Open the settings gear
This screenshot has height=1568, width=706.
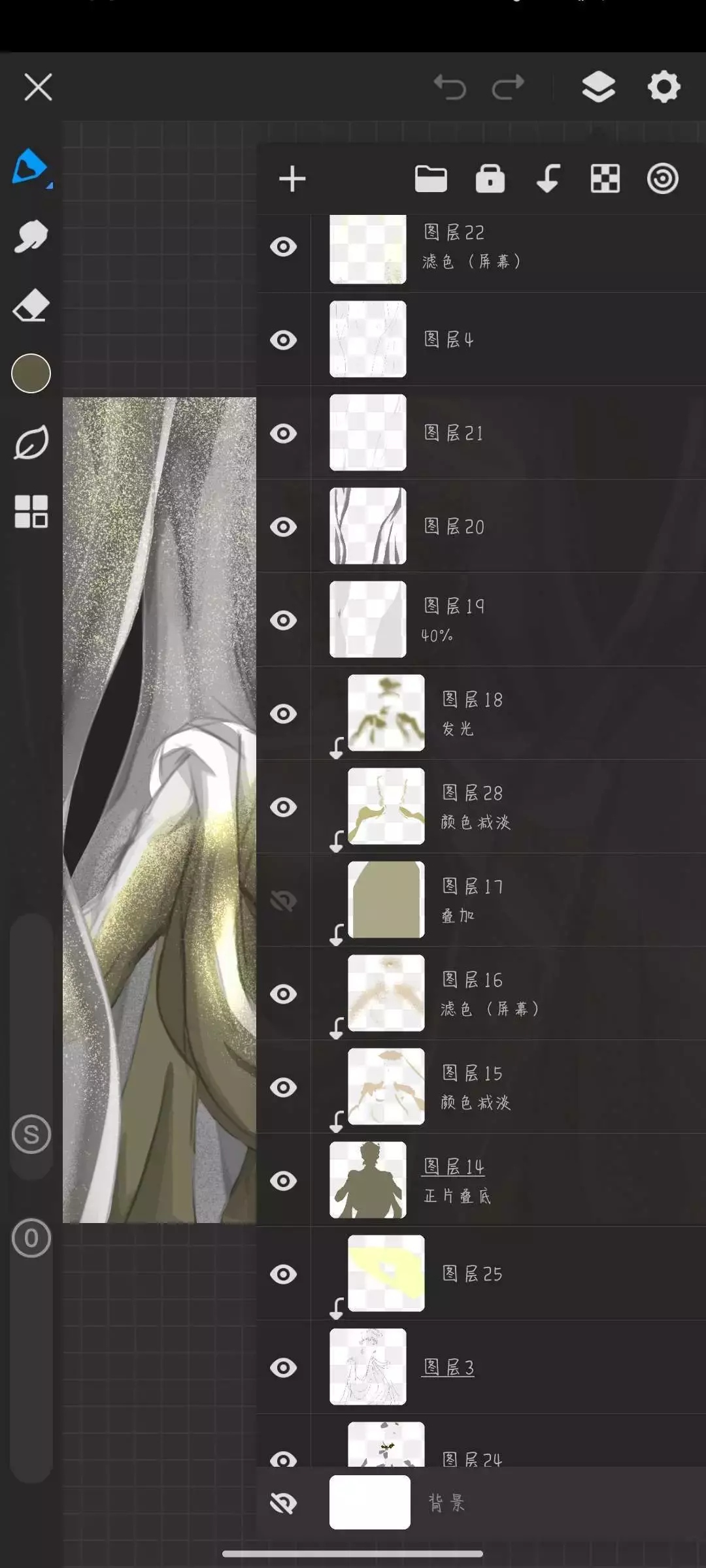[x=664, y=87]
